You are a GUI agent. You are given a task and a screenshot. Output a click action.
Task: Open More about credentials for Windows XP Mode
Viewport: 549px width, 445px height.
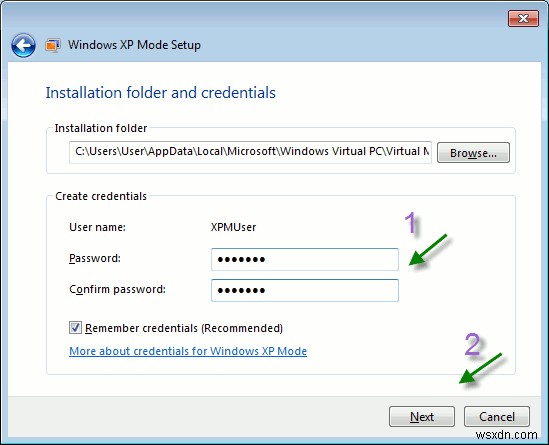pos(188,351)
